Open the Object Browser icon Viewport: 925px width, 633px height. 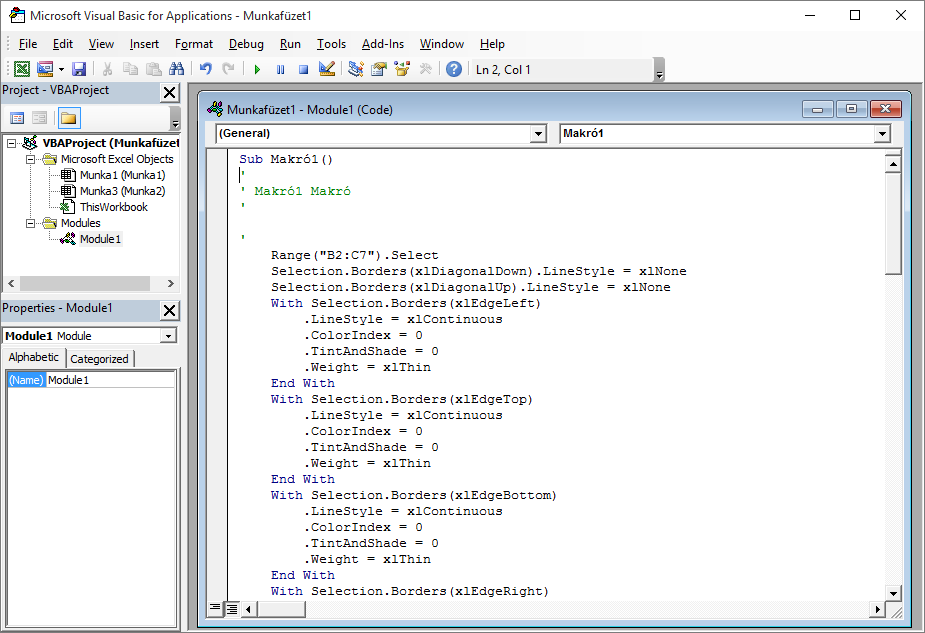(402, 69)
